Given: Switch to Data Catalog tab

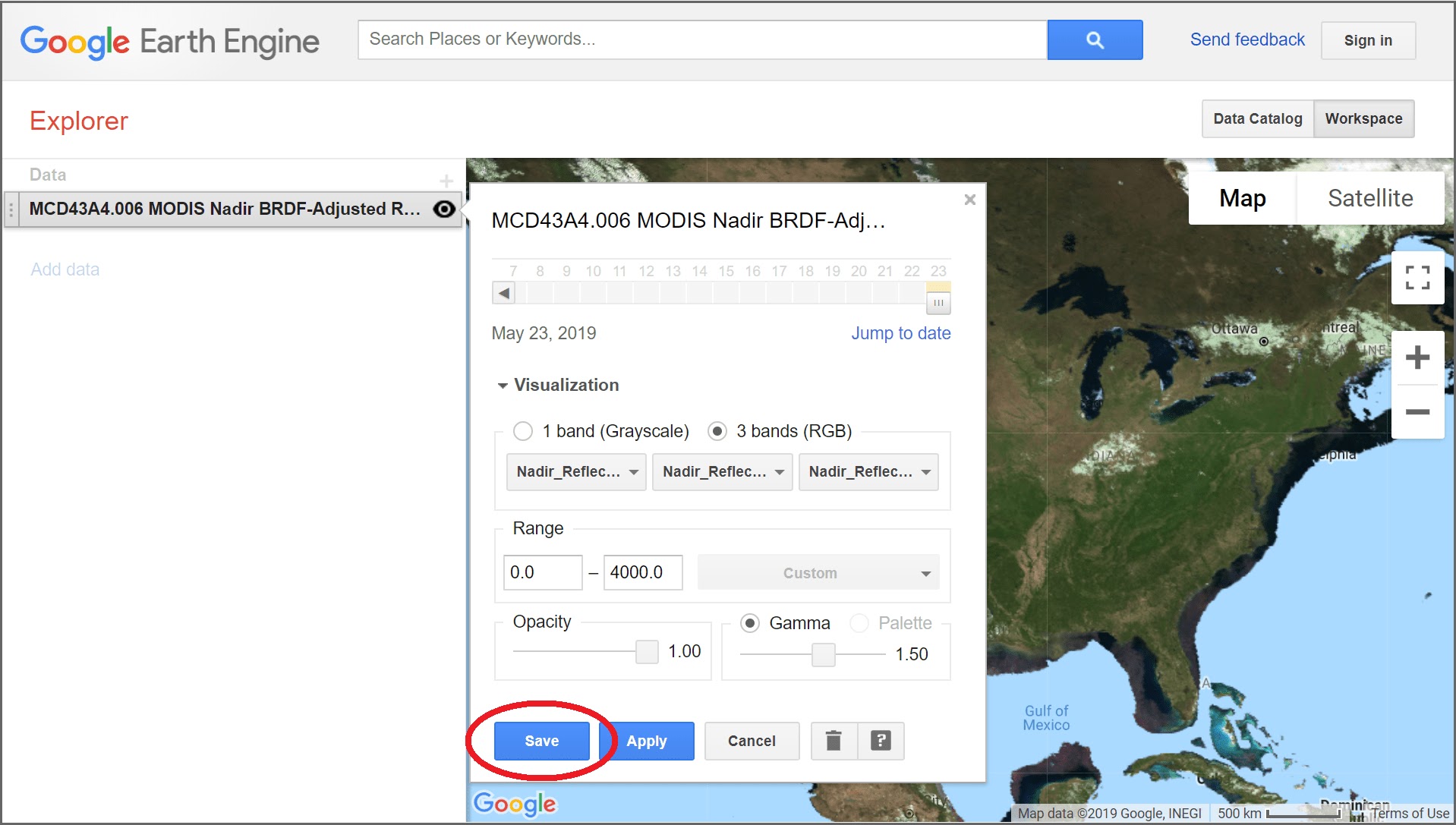Looking at the screenshot, I should point(1258,118).
